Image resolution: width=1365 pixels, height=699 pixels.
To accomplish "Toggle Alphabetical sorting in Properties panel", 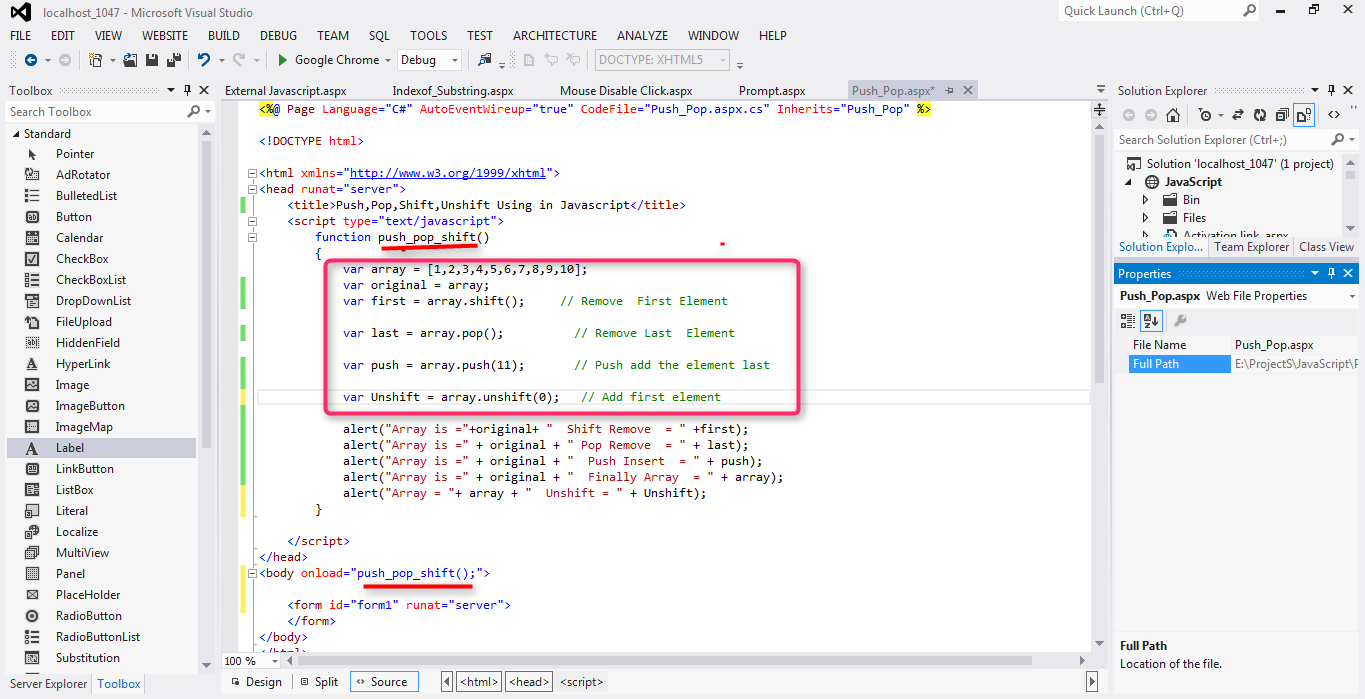I will pos(1151,321).
